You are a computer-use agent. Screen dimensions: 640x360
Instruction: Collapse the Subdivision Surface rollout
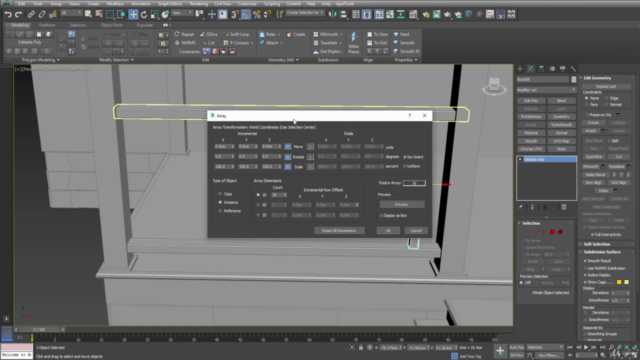point(602,252)
